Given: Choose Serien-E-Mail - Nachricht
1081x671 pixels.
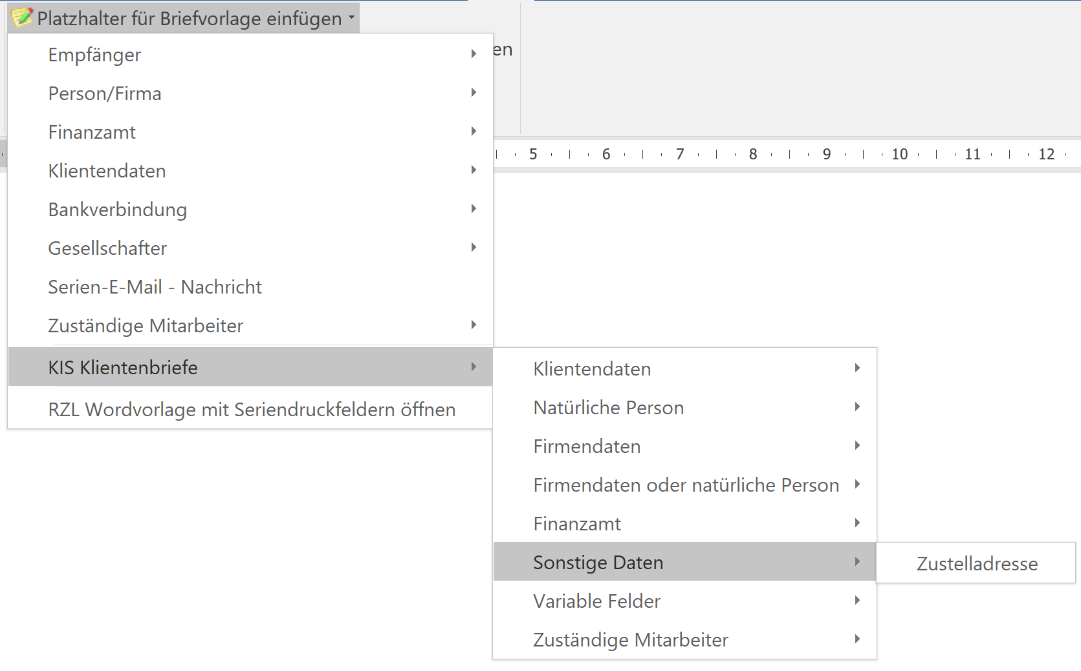Looking at the screenshot, I should [155, 287].
